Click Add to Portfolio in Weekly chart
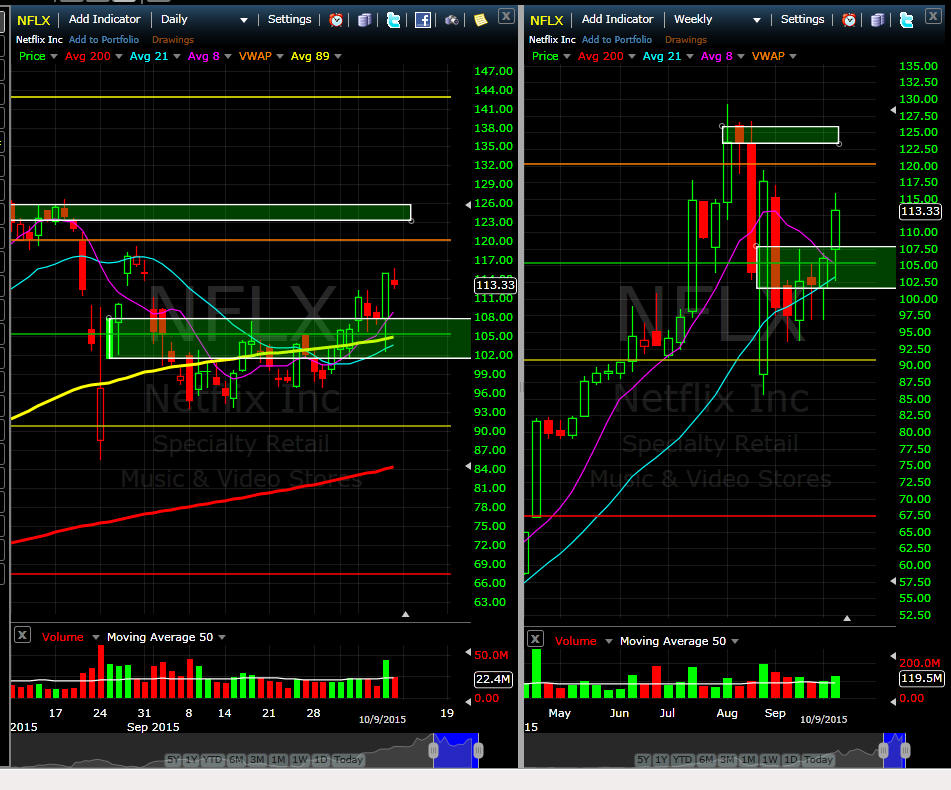 (x=617, y=39)
